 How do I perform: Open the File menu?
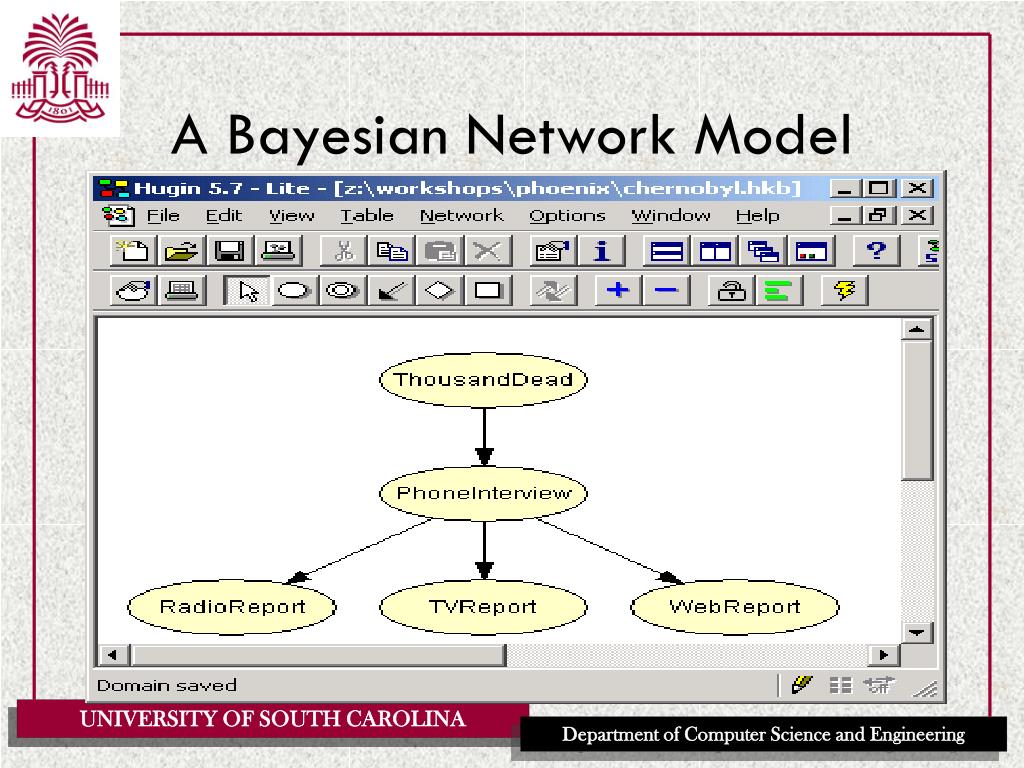tap(163, 216)
